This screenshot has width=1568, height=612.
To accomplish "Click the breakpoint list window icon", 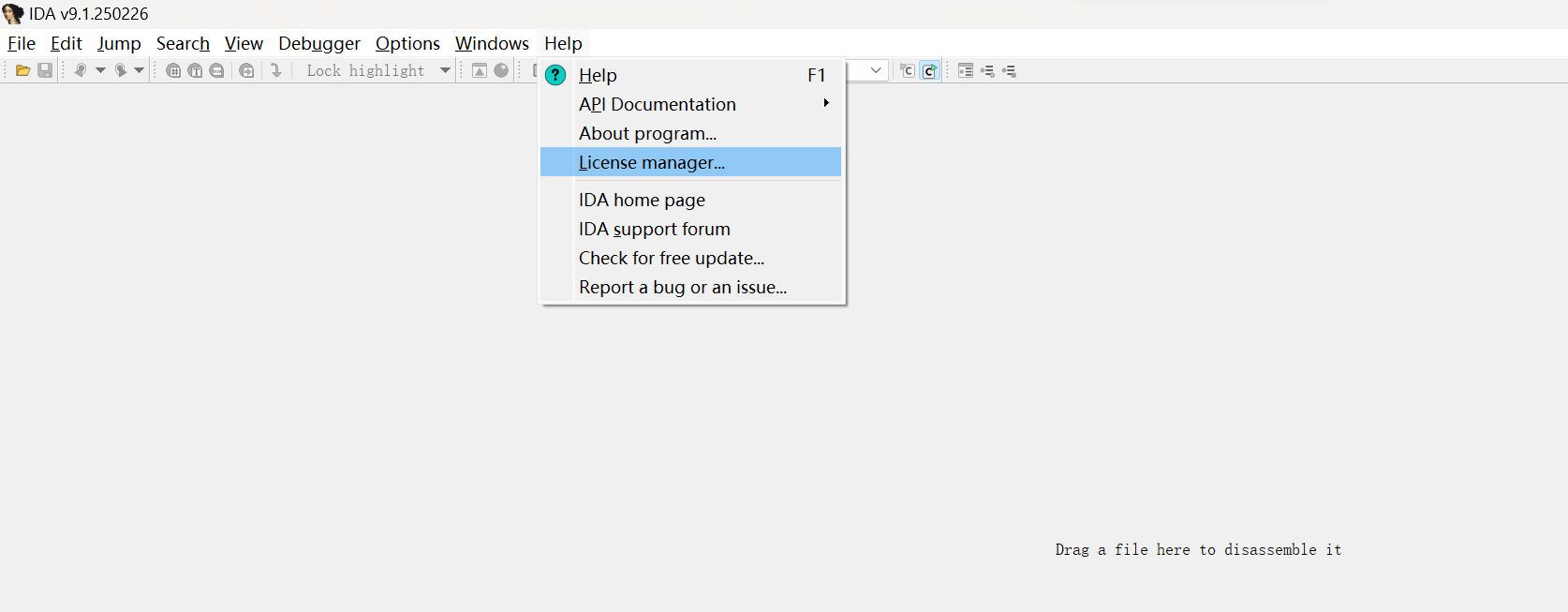I will coord(966,70).
